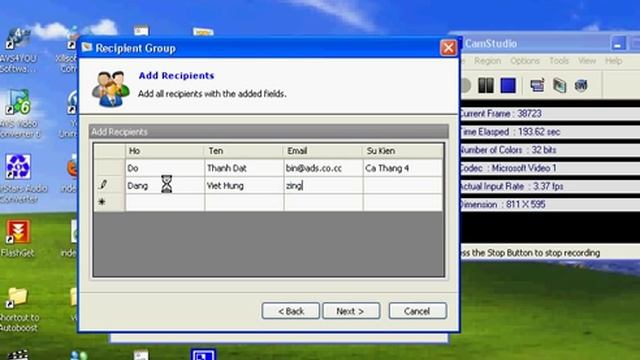
Task: Click the Time Elapsed readout in CamStudio
Action: [x=510, y=132]
